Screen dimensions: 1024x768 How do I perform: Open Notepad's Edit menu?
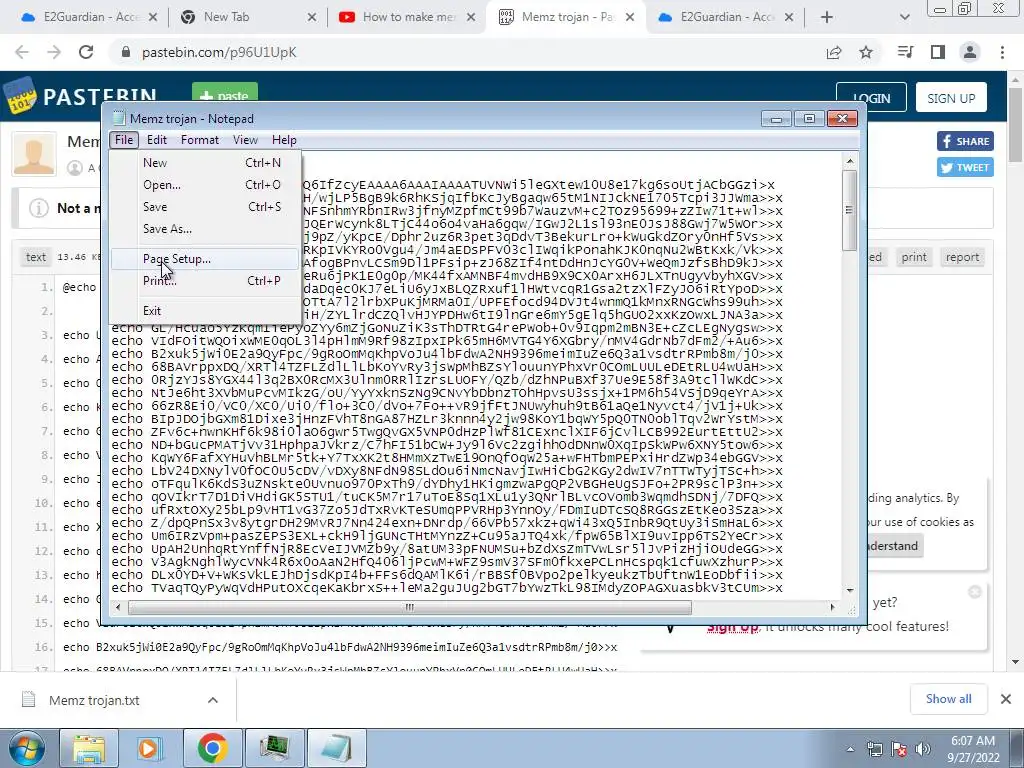click(x=157, y=140)
